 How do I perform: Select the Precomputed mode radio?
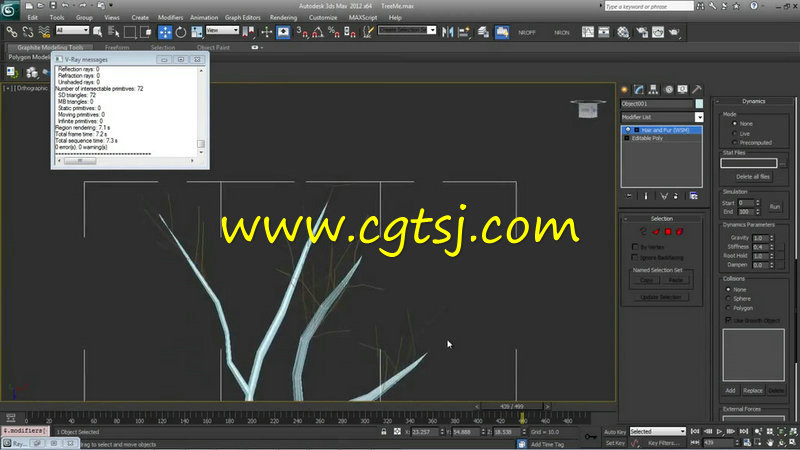click(735, 142)
